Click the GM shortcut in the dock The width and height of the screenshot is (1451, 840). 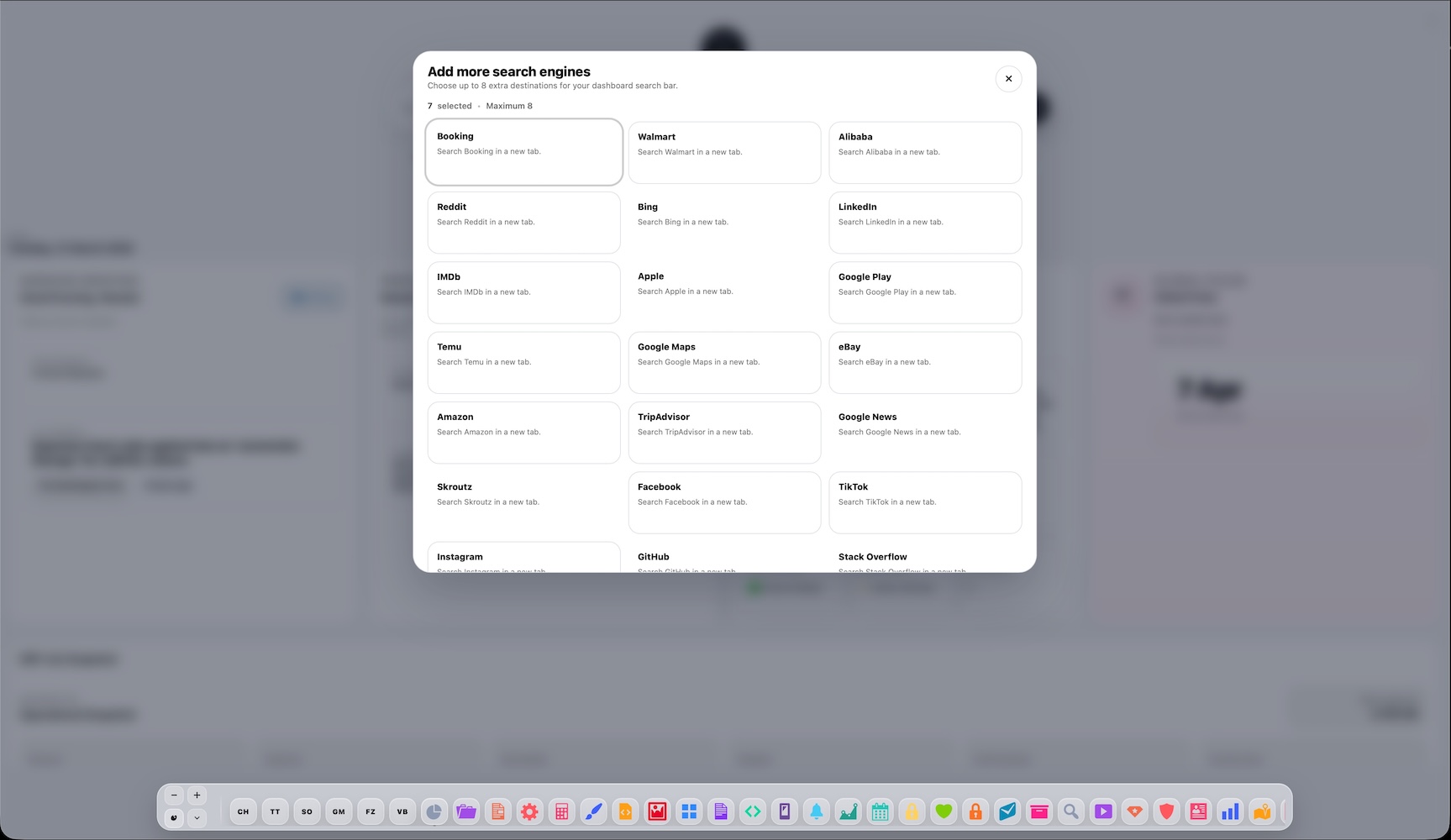[x=339, y=811]
